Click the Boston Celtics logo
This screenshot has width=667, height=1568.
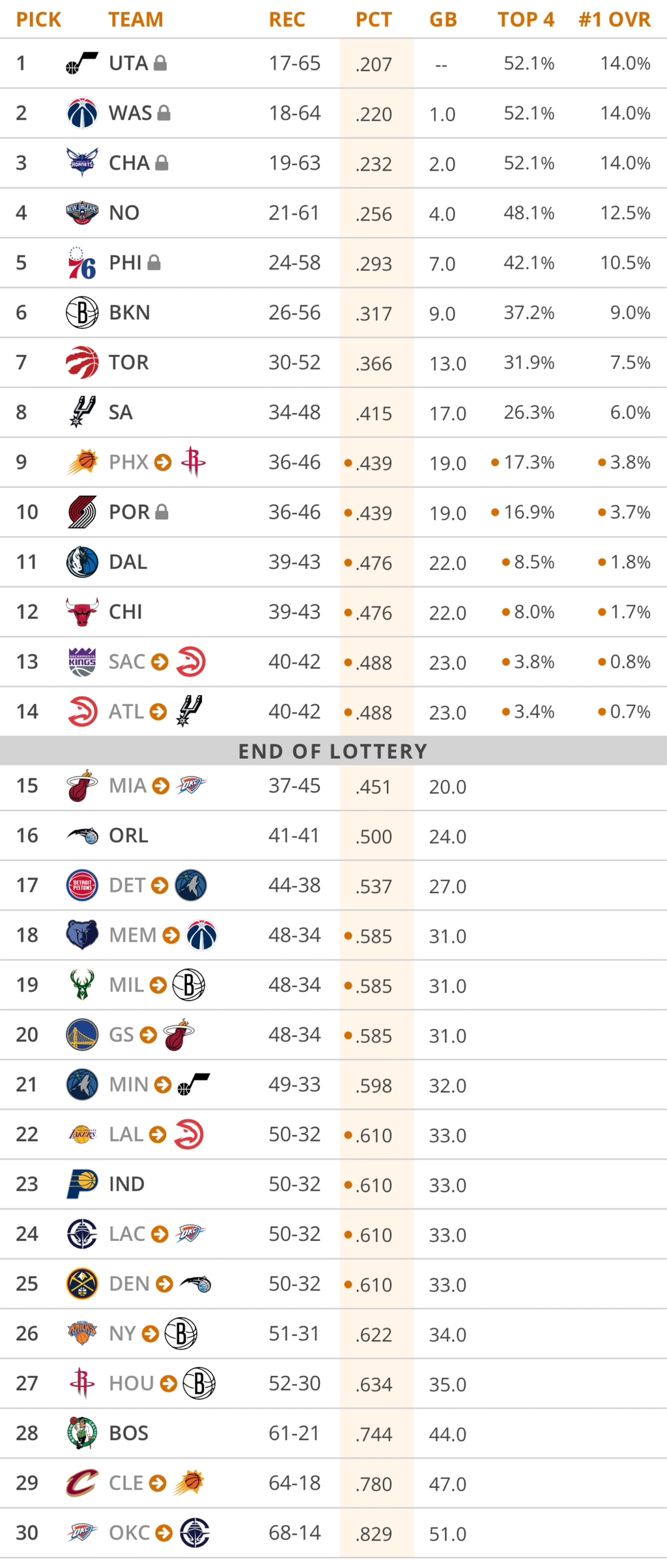82,1433
